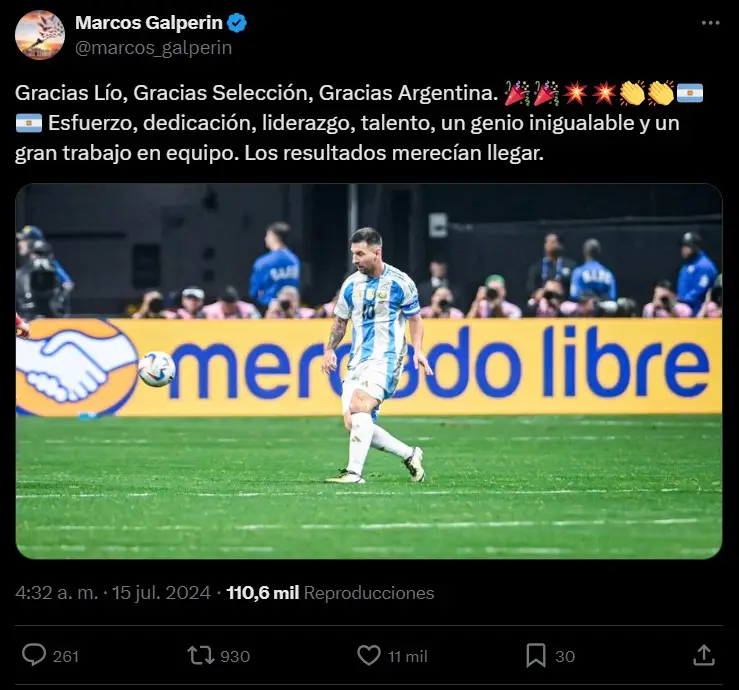
Task: Bookmark this tweet with bookmark icon
Action: [x=536, y=656]
